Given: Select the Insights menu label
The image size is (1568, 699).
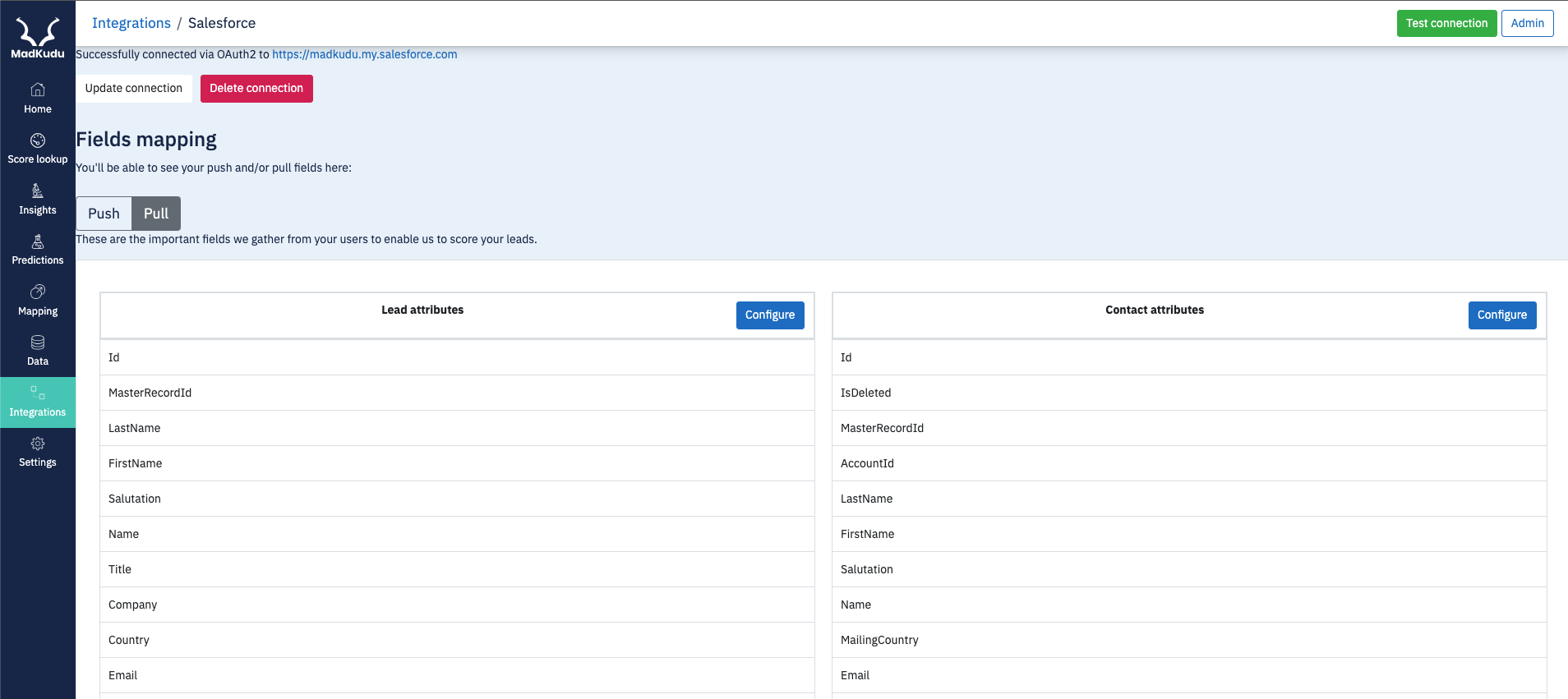Looking at the screenshot, I should point(38,210).
